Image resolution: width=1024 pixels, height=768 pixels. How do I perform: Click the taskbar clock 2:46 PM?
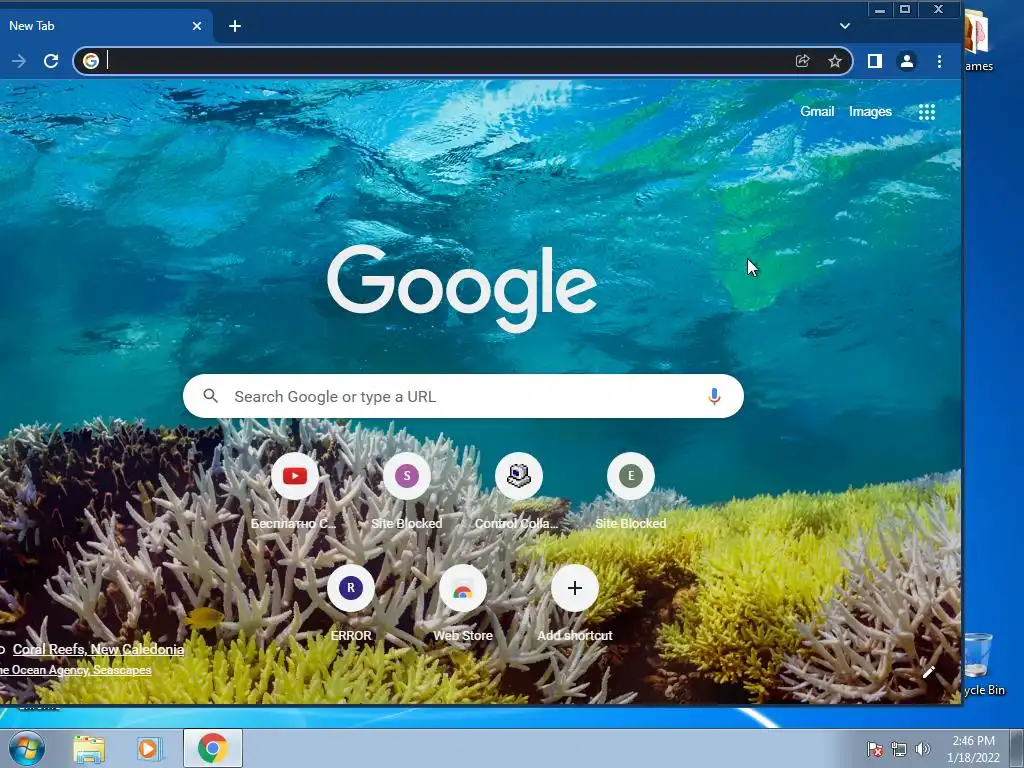pos(973,748)
